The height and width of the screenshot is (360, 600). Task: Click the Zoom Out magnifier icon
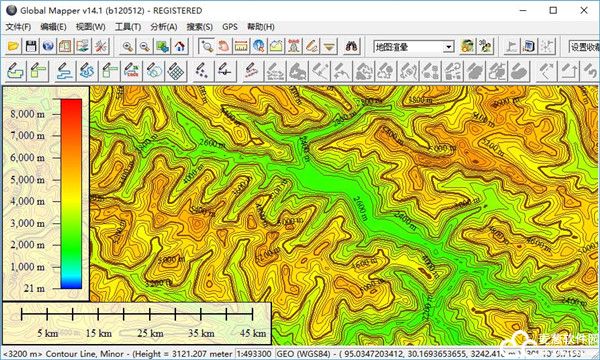[x=145, y=47]
